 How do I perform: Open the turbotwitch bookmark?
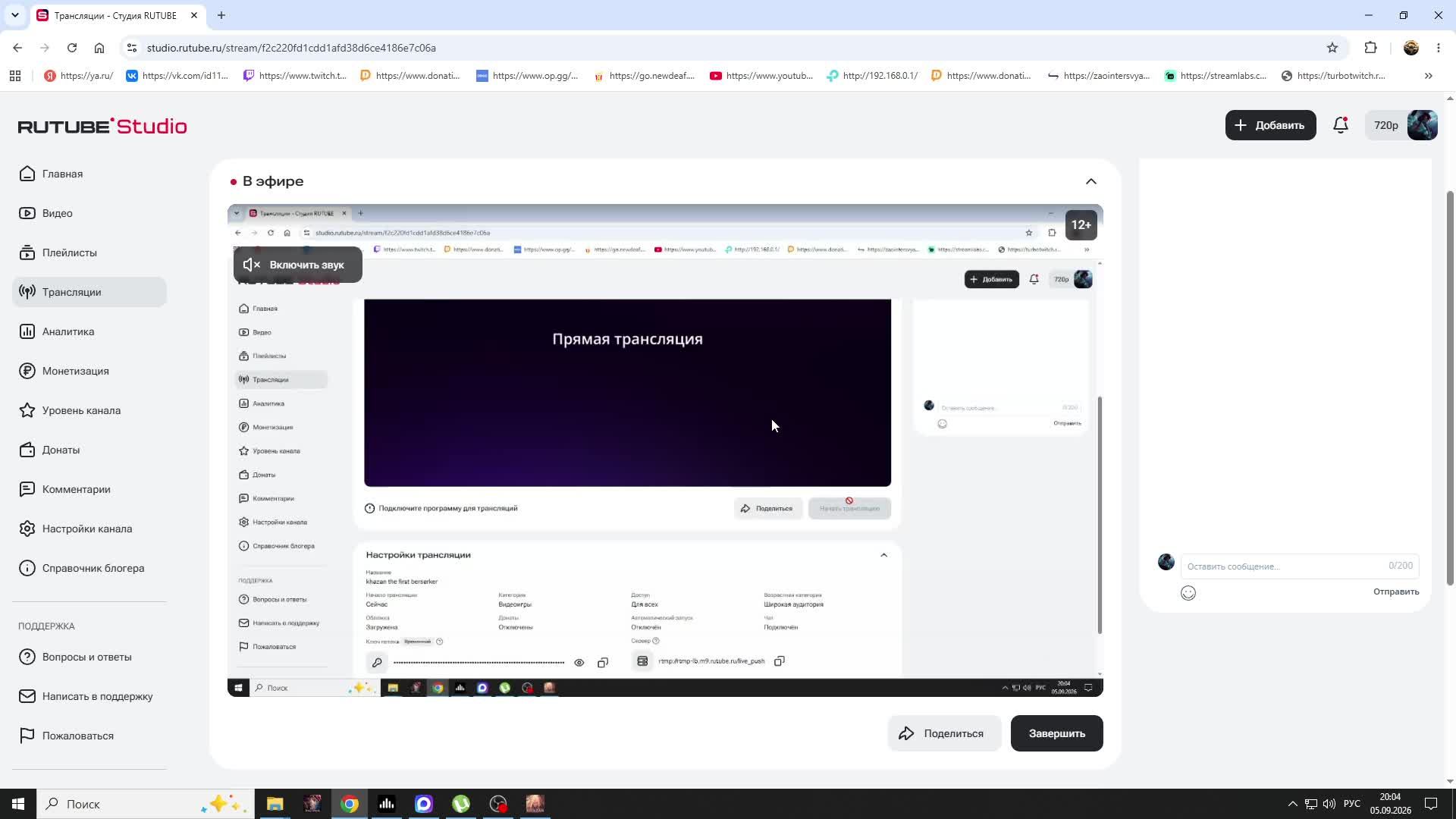click(x=1333, y=76)
